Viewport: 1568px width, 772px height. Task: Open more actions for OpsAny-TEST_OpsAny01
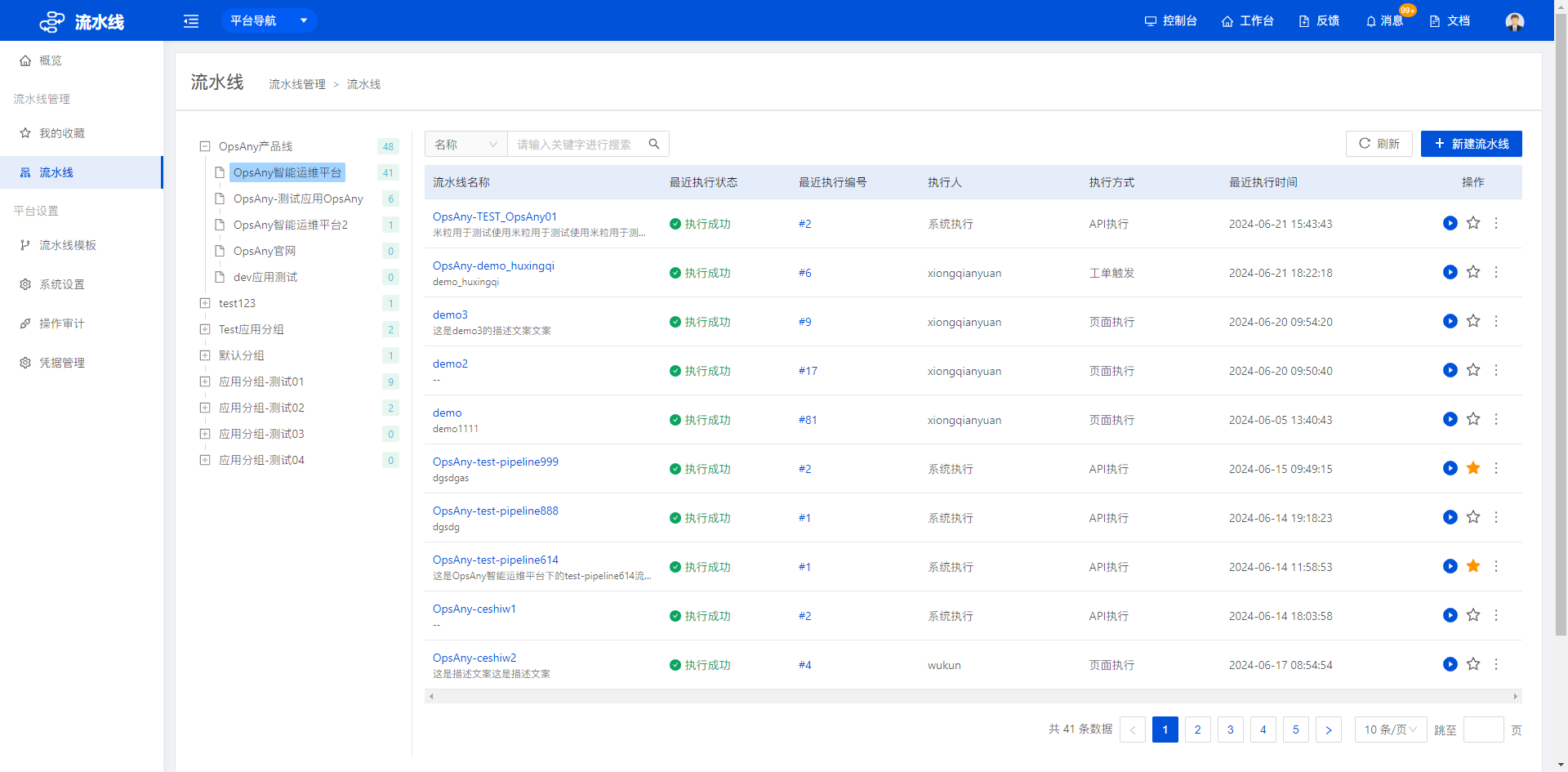point(1496,223)
